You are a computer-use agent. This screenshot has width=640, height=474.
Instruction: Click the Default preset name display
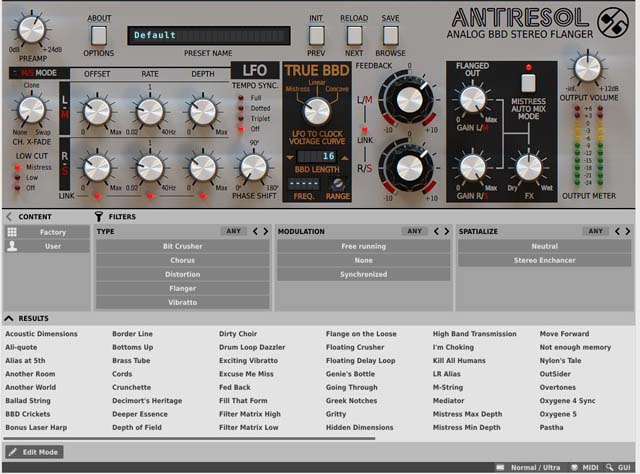[x=209, y=35]
